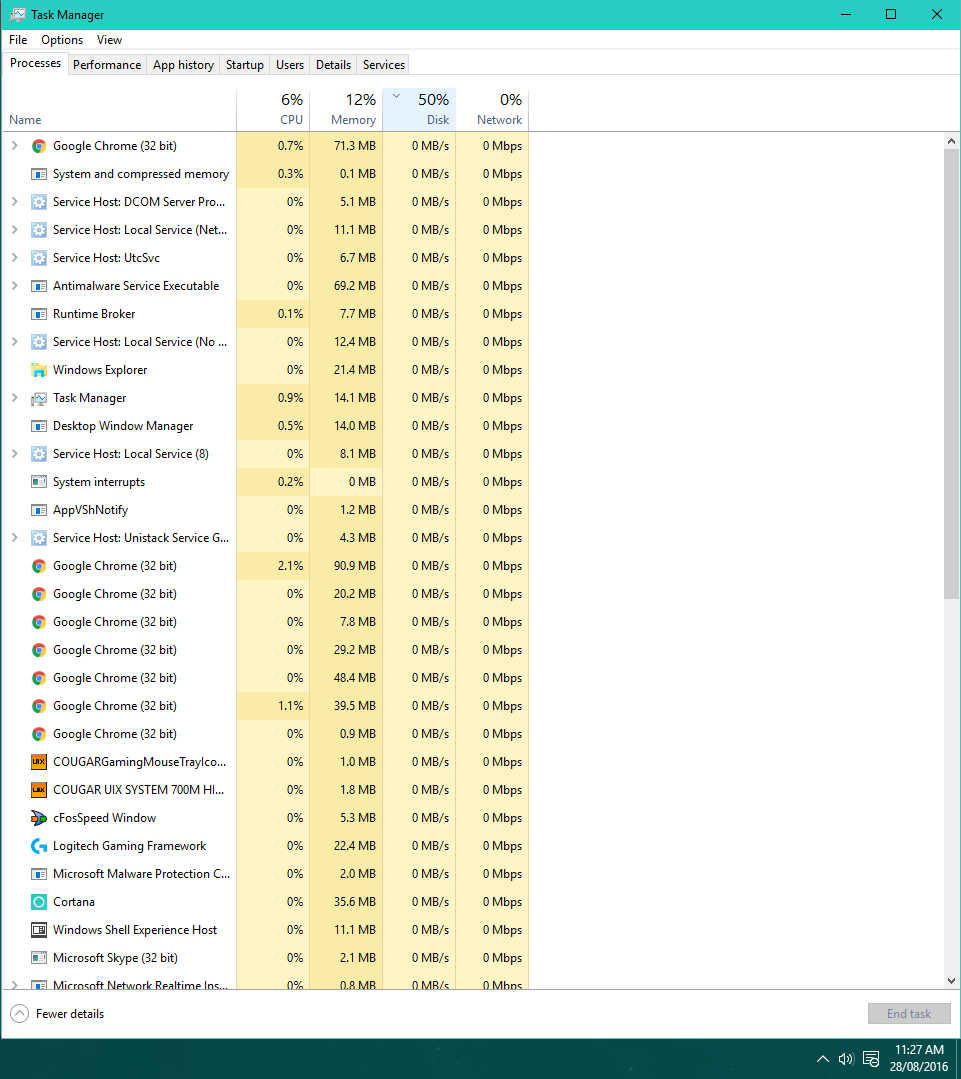Screen dimensions: 961x1079
Task: Click the Chrome icon in the 90.9 MB row
Action: pyautogui.click(x=39, y=566)
